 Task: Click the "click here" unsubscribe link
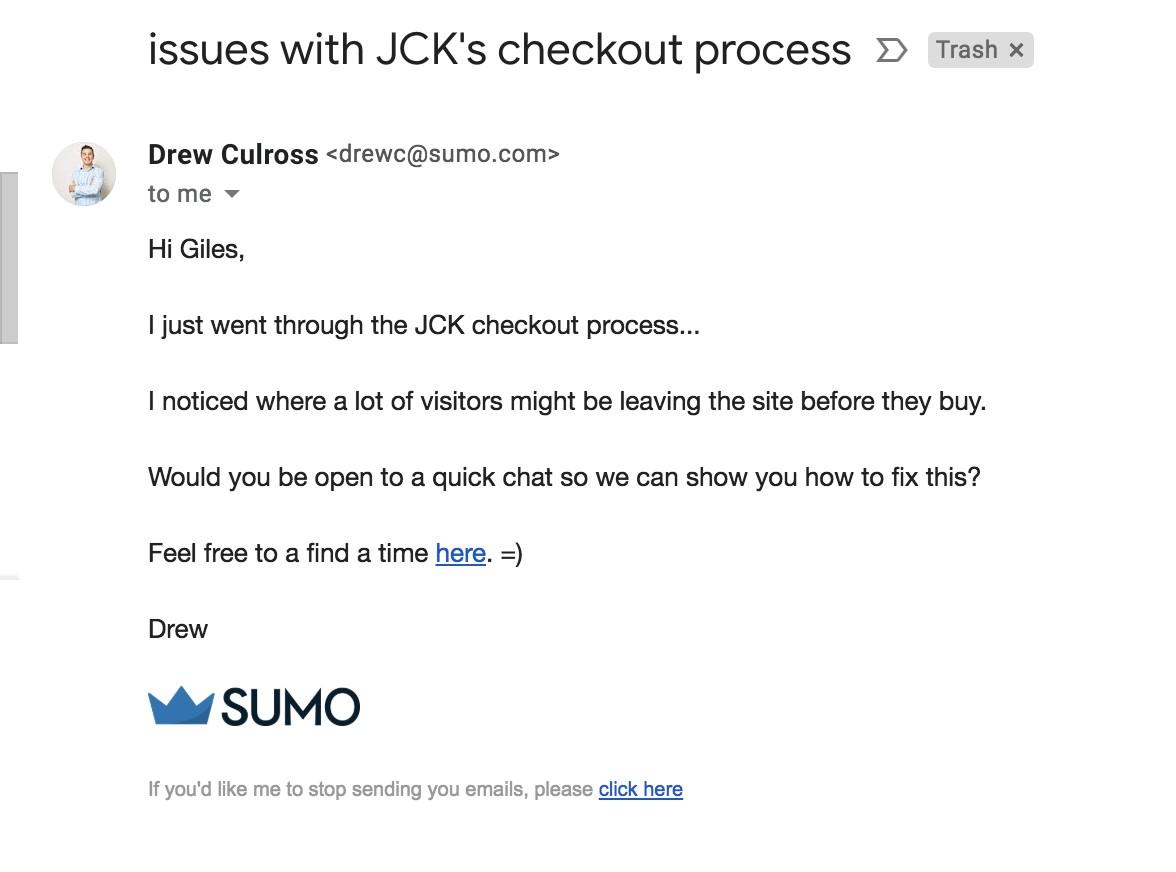tap(640, 789)
